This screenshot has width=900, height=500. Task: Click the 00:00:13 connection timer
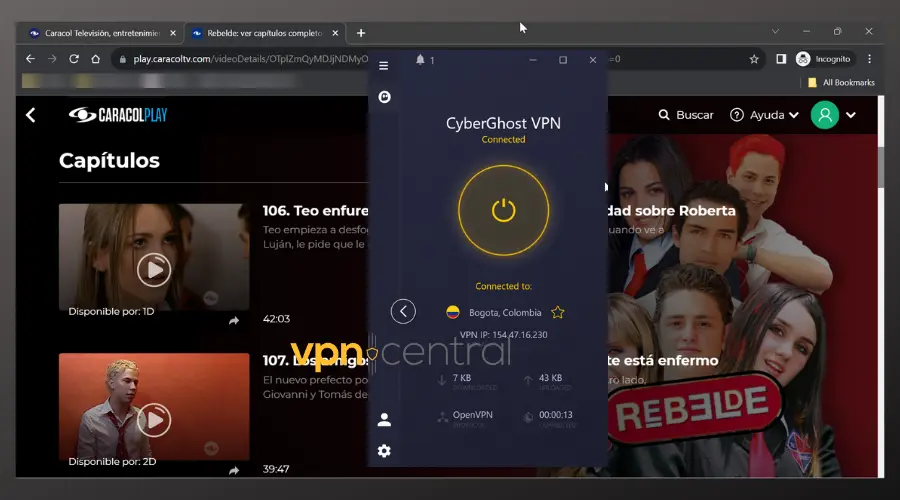pyautogui.click(x=556, y=414)
